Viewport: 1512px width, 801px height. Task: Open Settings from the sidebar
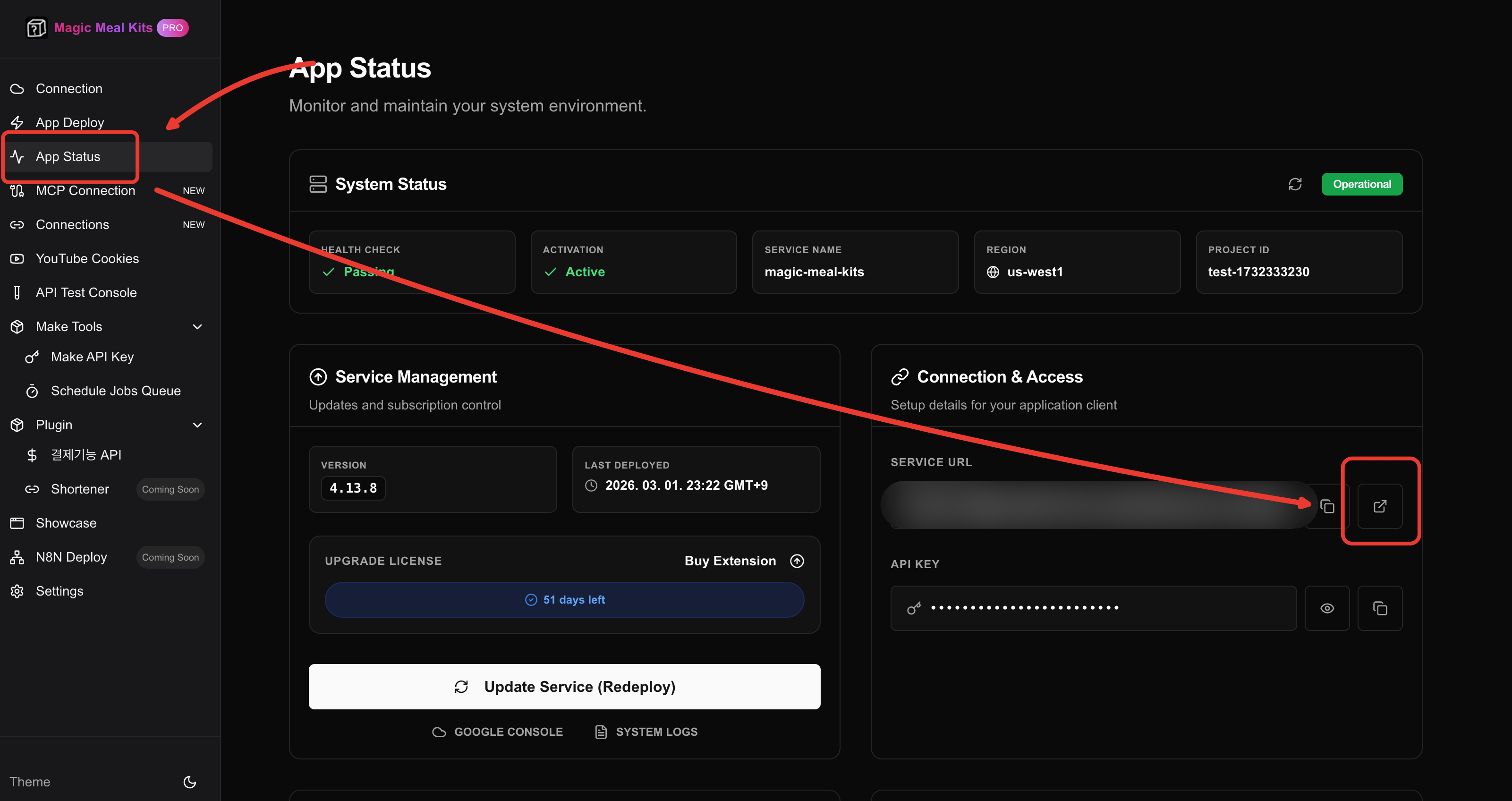click(x=110, y=591)
